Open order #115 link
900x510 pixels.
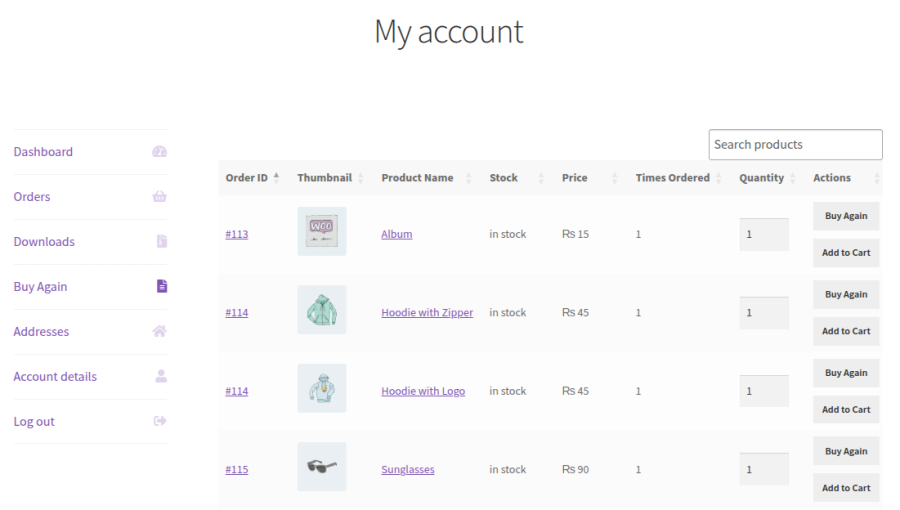pyautogui.click(x=237, y=470)
